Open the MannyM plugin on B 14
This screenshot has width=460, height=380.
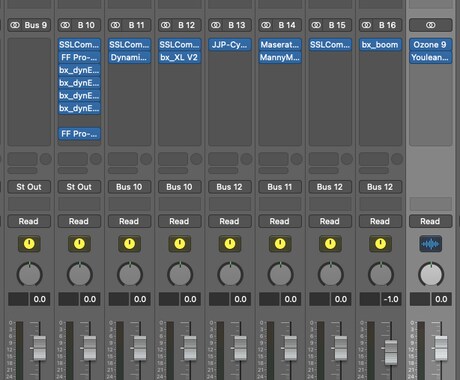click(280, 57)
